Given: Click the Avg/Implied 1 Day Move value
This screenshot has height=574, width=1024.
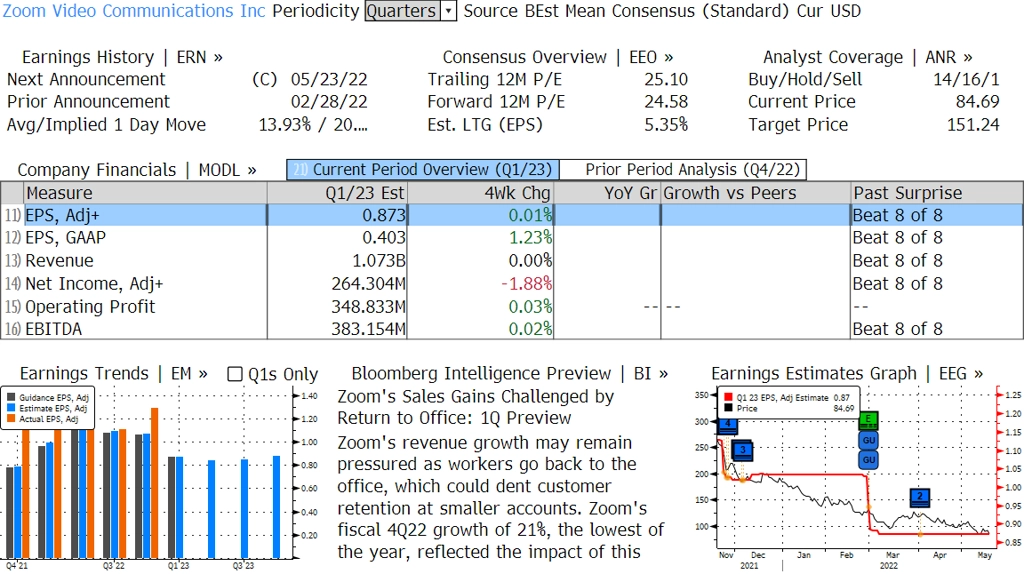Looking at the screenshot, I should (313, 125).
